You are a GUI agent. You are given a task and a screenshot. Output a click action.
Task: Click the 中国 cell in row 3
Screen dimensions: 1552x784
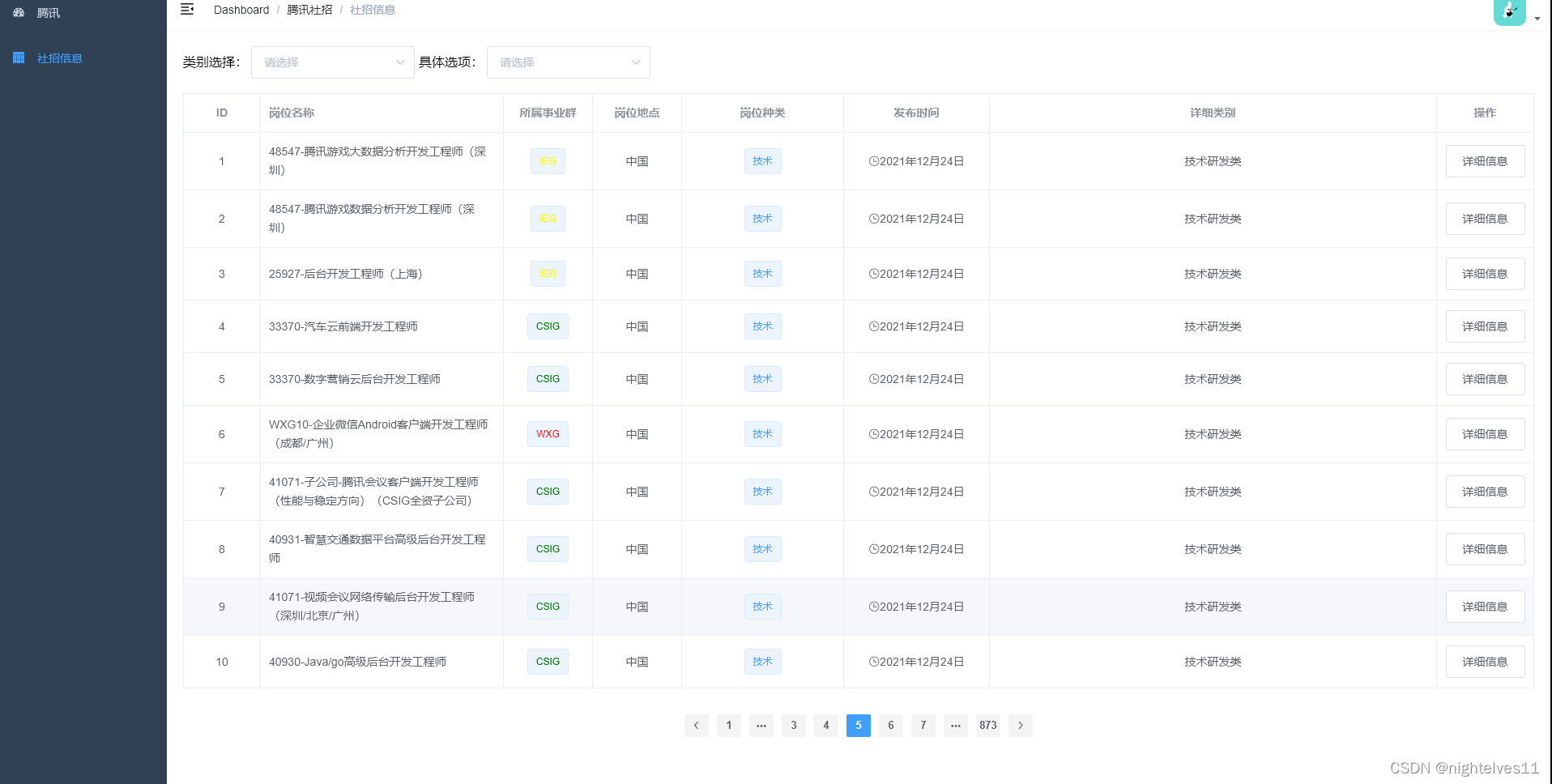[637, 274]
